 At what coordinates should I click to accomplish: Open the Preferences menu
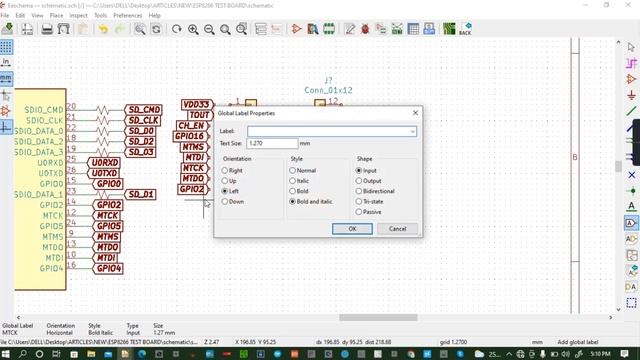(128, 15)
